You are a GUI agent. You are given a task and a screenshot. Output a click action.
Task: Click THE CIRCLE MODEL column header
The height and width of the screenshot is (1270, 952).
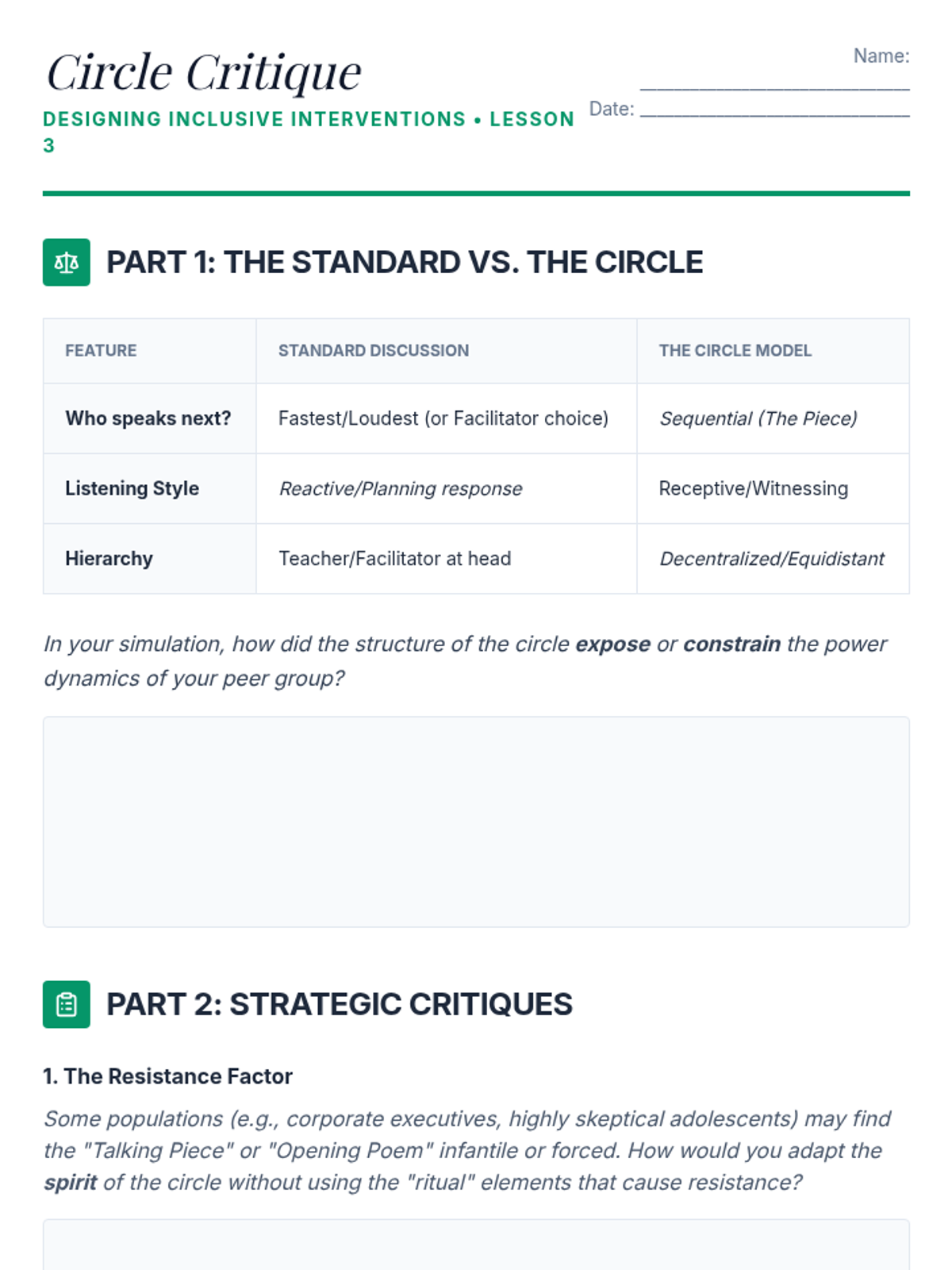[x=735, y=350]
